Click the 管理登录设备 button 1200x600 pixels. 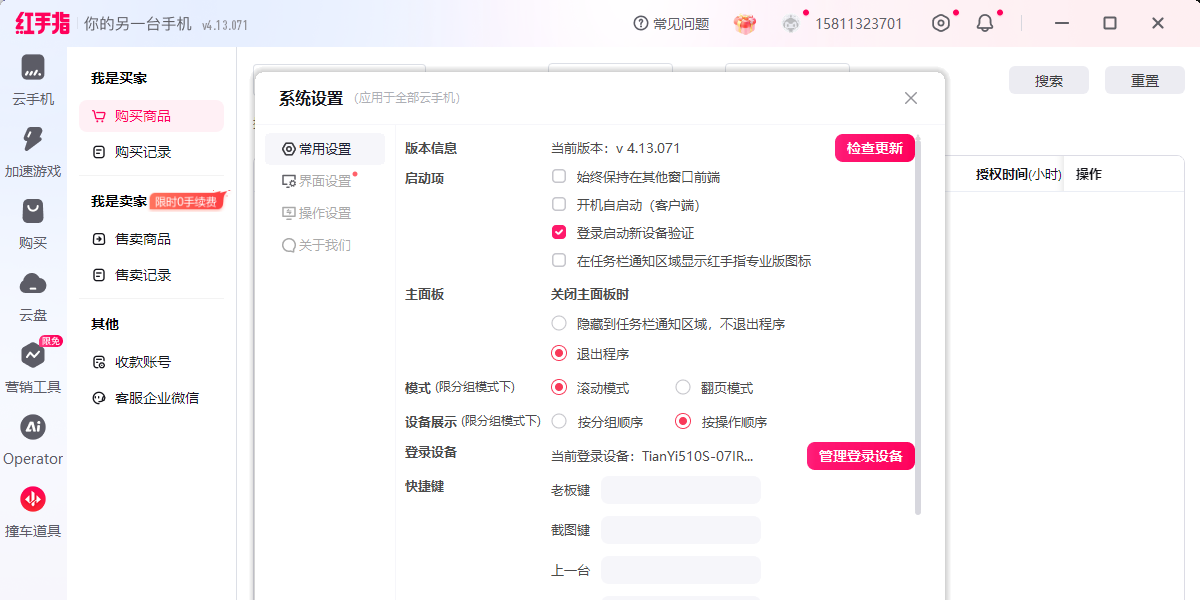click(x=861, y=456)
